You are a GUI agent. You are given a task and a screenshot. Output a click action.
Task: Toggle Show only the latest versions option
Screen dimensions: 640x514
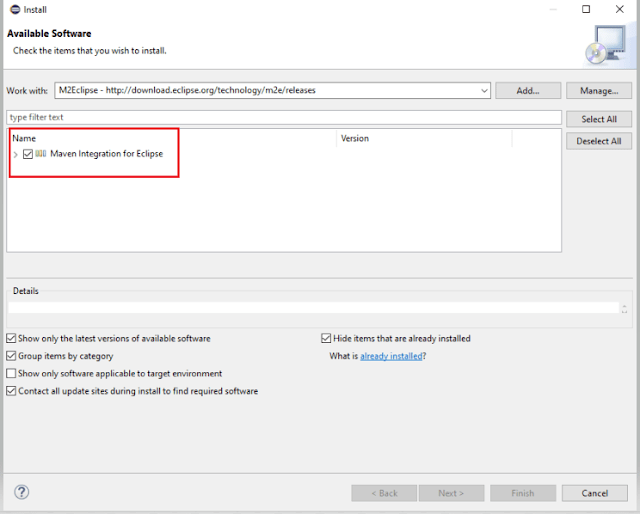[x=11, y=339]
